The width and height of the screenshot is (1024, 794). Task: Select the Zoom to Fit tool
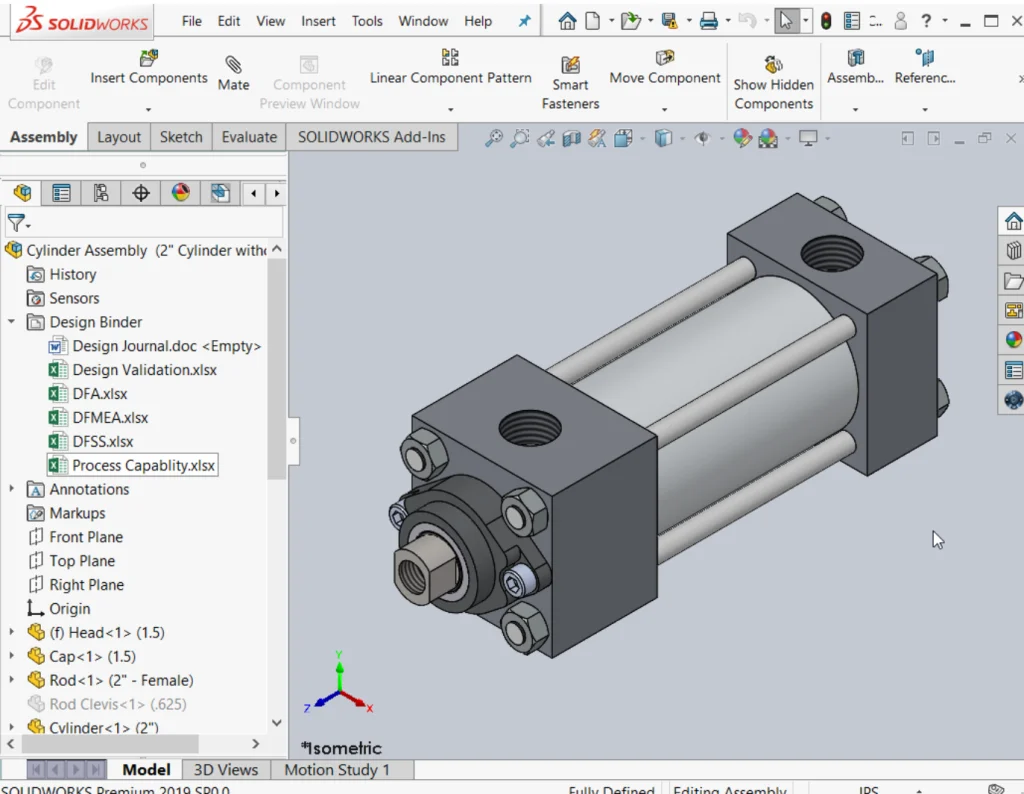[x=495, y=137]
